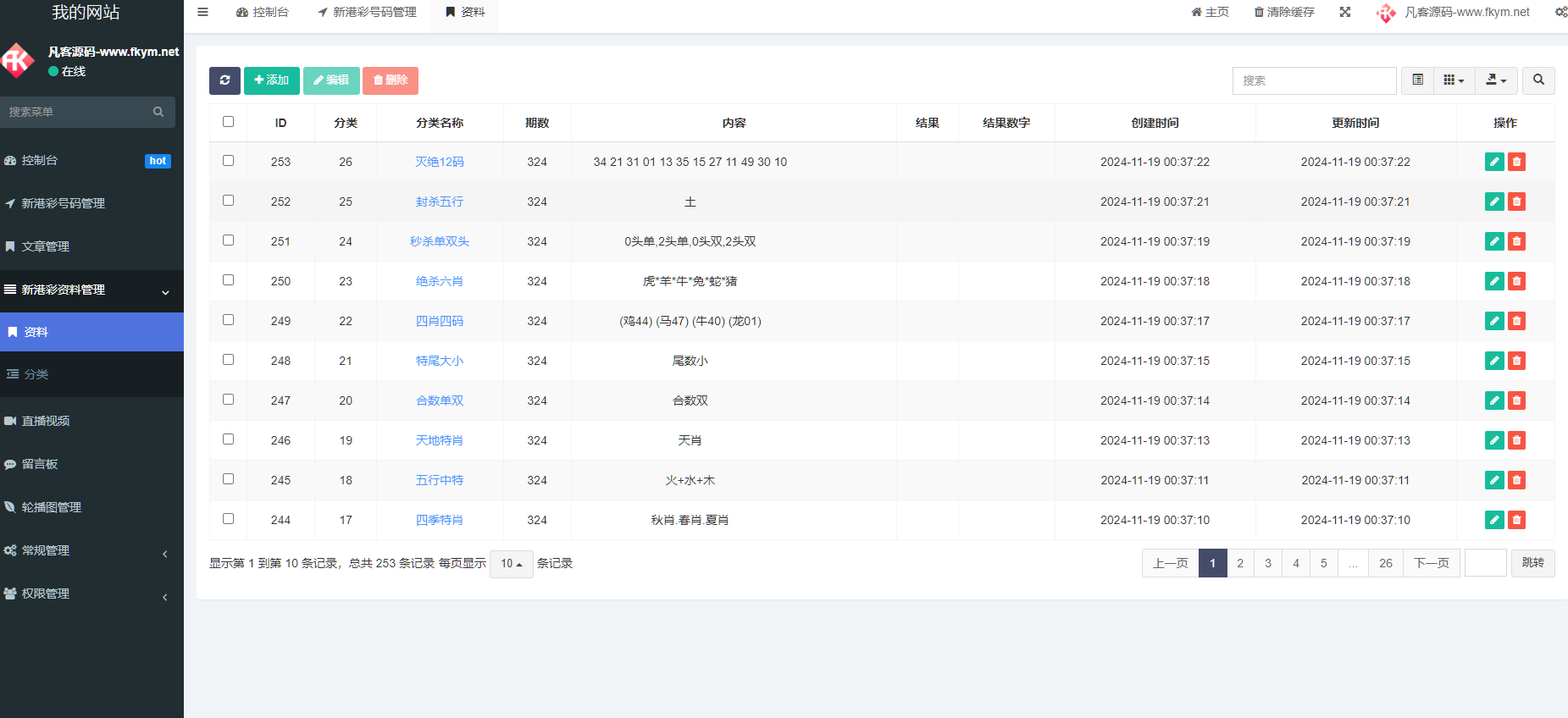Screen dimensions: 1568x718
Task: Edit row 244 with the pencil icon
Action: 1494,520
